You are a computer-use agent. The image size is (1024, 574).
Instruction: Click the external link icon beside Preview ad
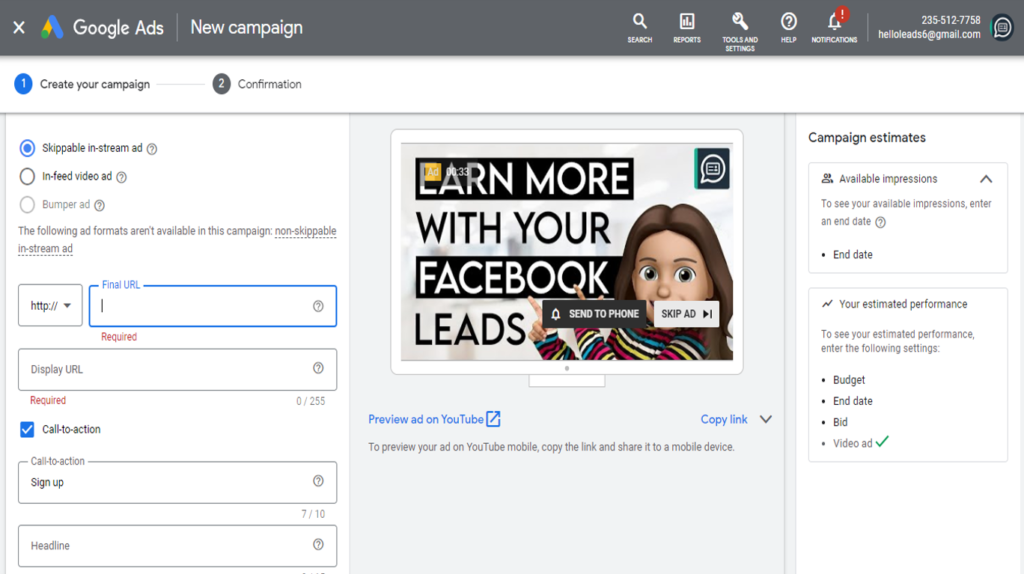[494, 419]
